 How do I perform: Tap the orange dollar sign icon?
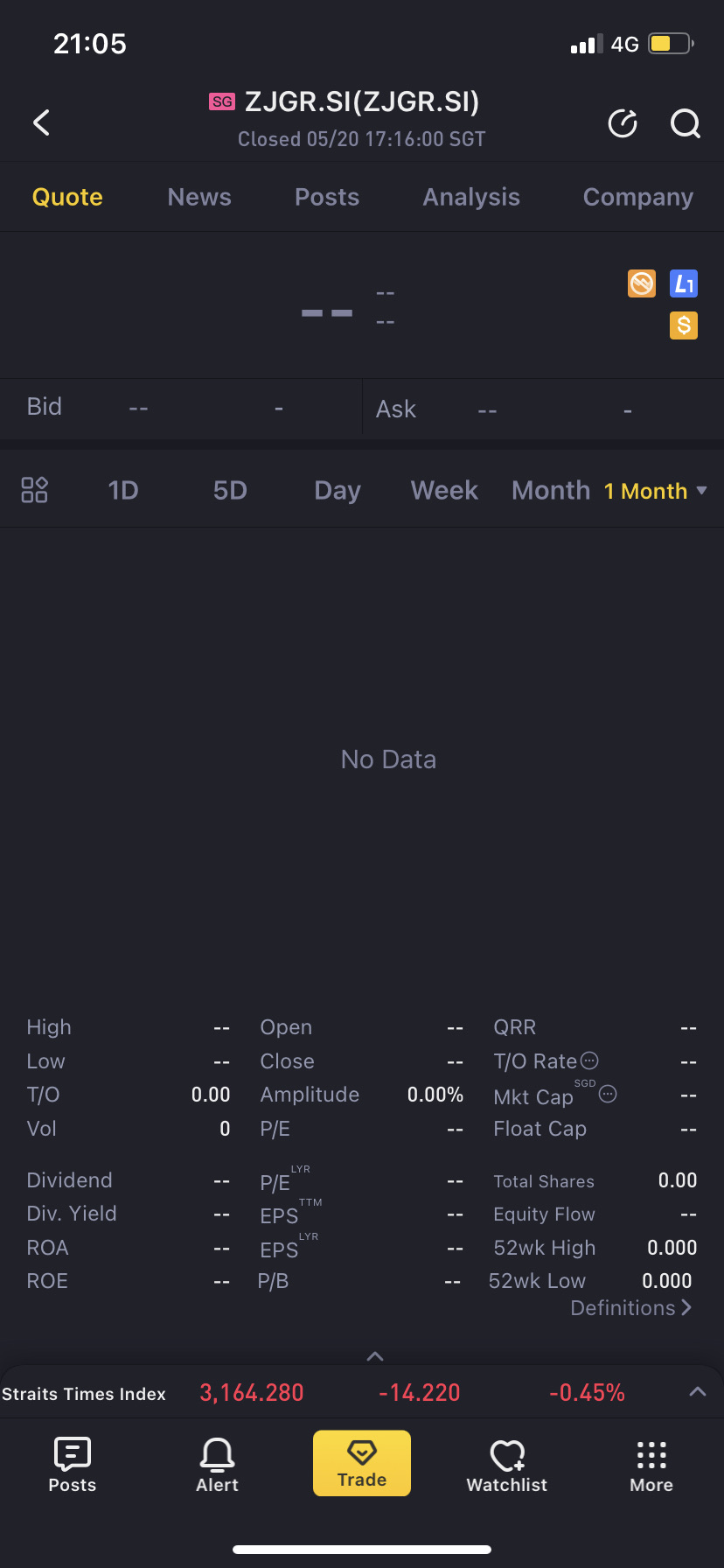coord(684,325)
